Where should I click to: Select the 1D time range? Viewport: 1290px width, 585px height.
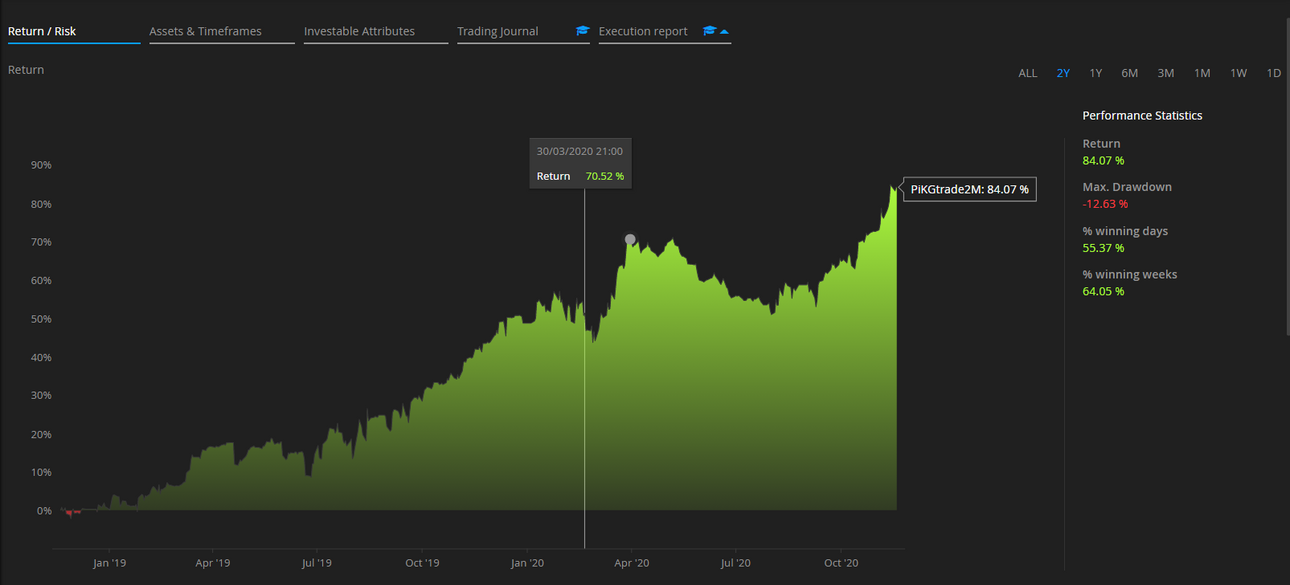coord(1274,73)
